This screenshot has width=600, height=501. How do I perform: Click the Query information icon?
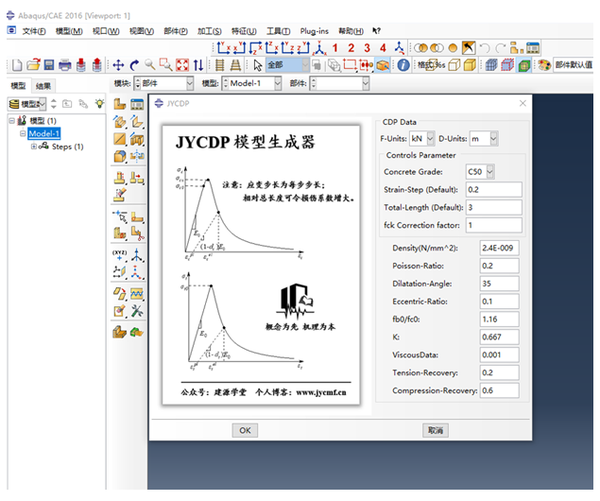pyautogui.click(x=403, y=65)
